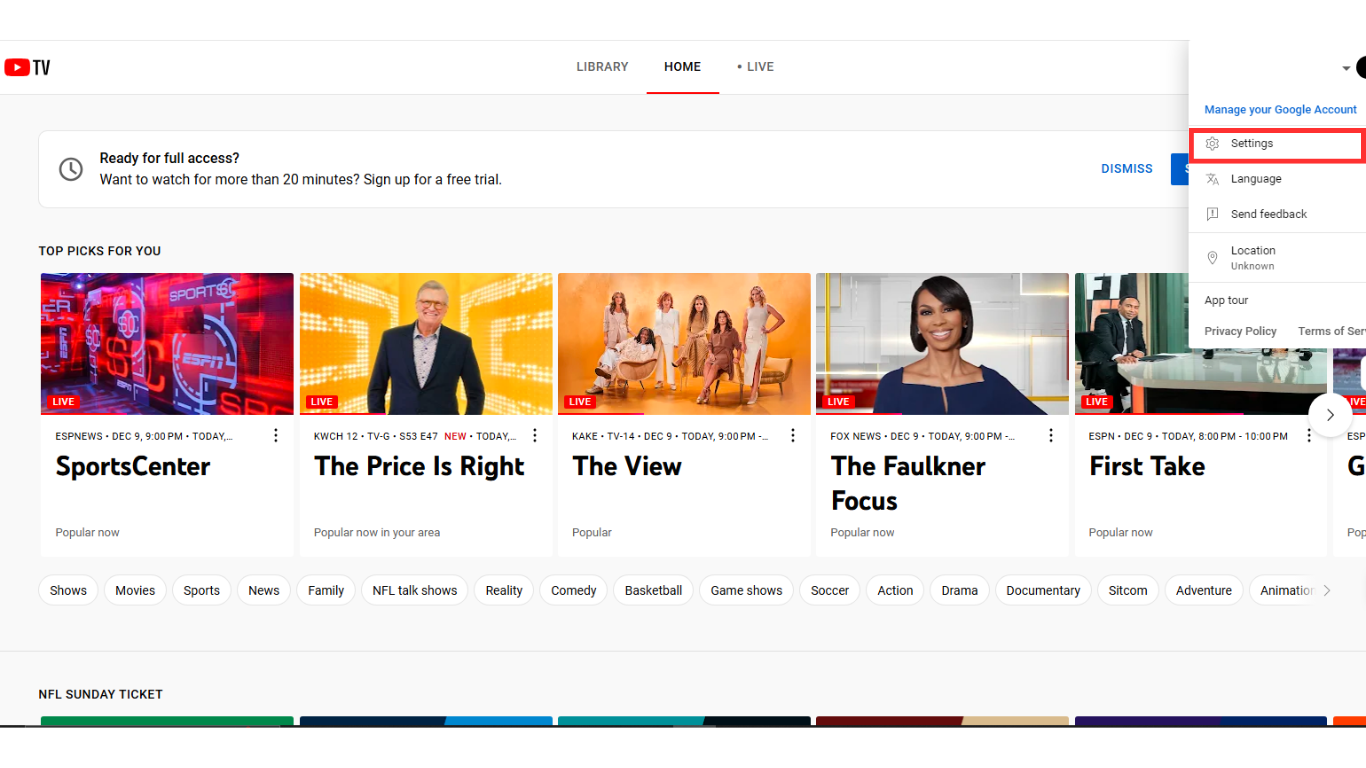Screen dimensions: 1366x768
Task: Dismiss the full access banner
Action: (x=1127, y=169)
